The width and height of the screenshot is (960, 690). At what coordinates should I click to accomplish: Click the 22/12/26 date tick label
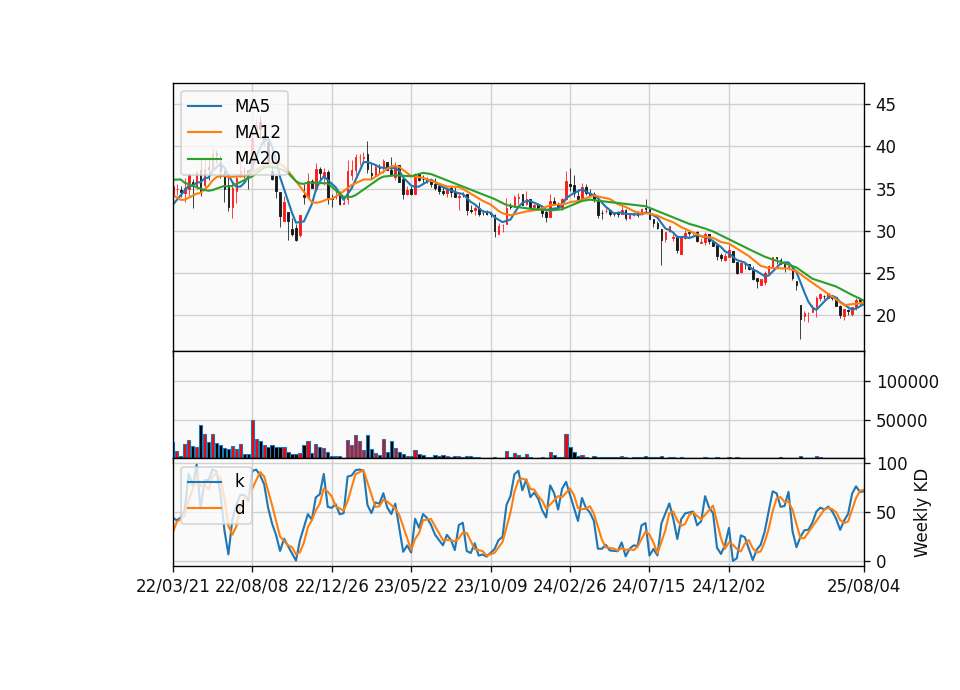pyautogui.click(x=332, y=586)
